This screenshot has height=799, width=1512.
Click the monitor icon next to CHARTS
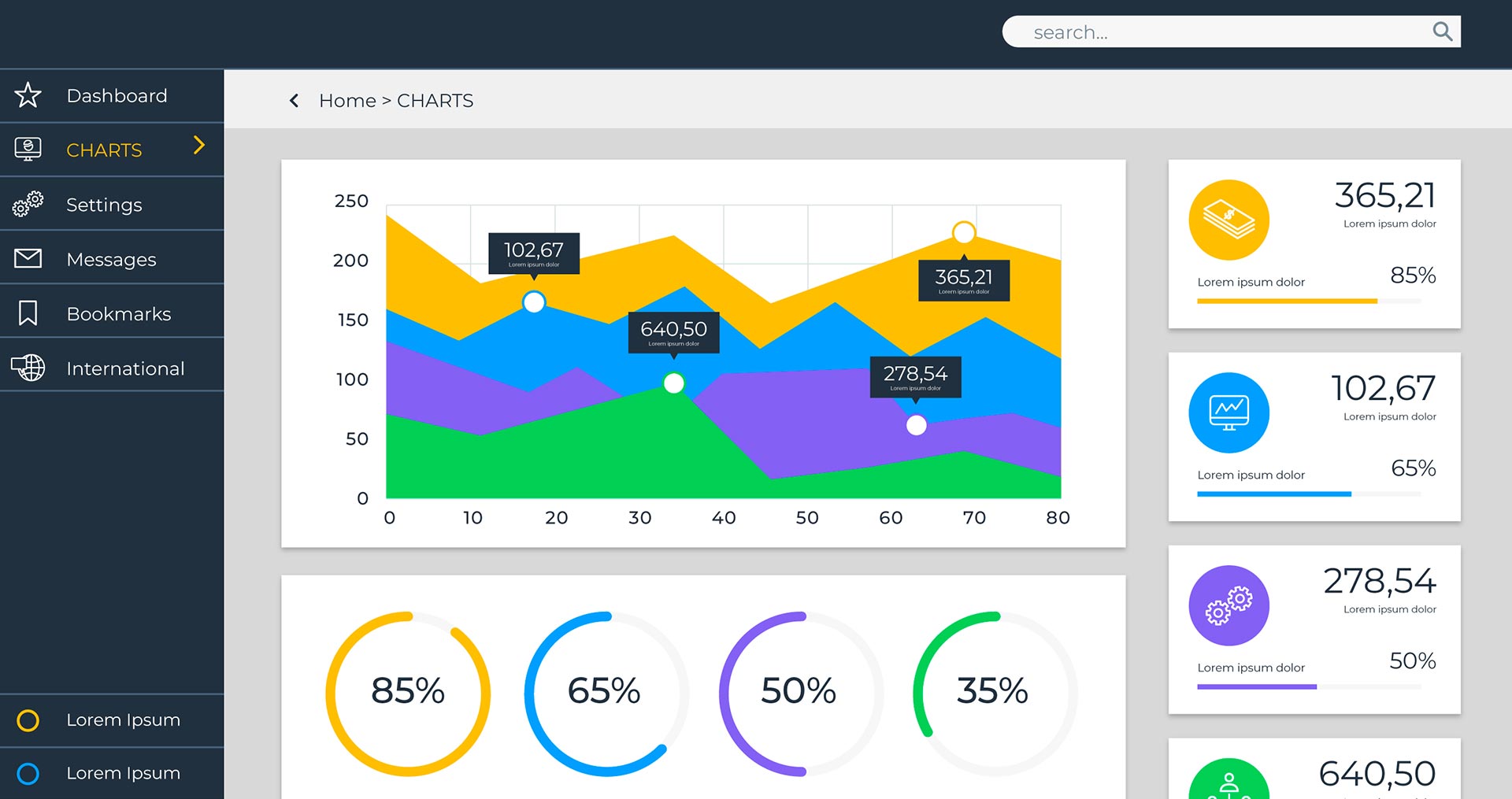tap(28, 149)
